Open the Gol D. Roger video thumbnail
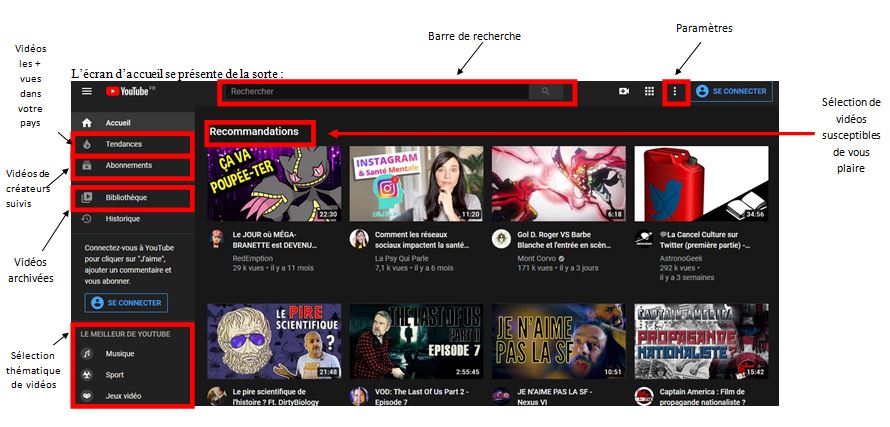The width and height of the screenshot is (890, 427). pyautogui.click(x=559, y=183)
